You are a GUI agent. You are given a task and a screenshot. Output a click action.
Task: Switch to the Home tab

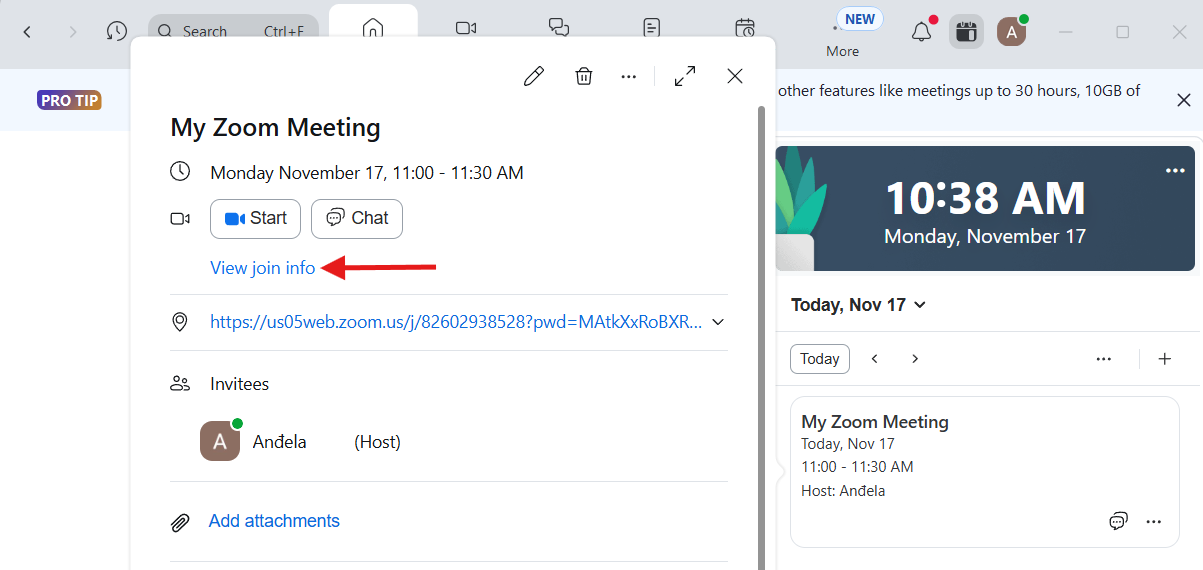click(373, 29)
